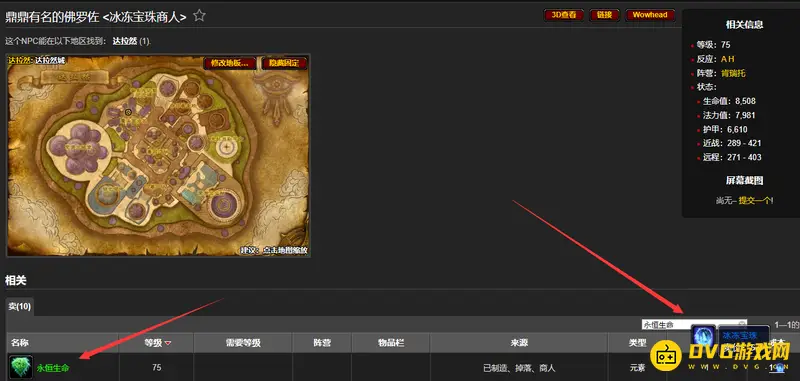Click the NPC location pin on map
The image size is (800, 381).
pos(128,112)
